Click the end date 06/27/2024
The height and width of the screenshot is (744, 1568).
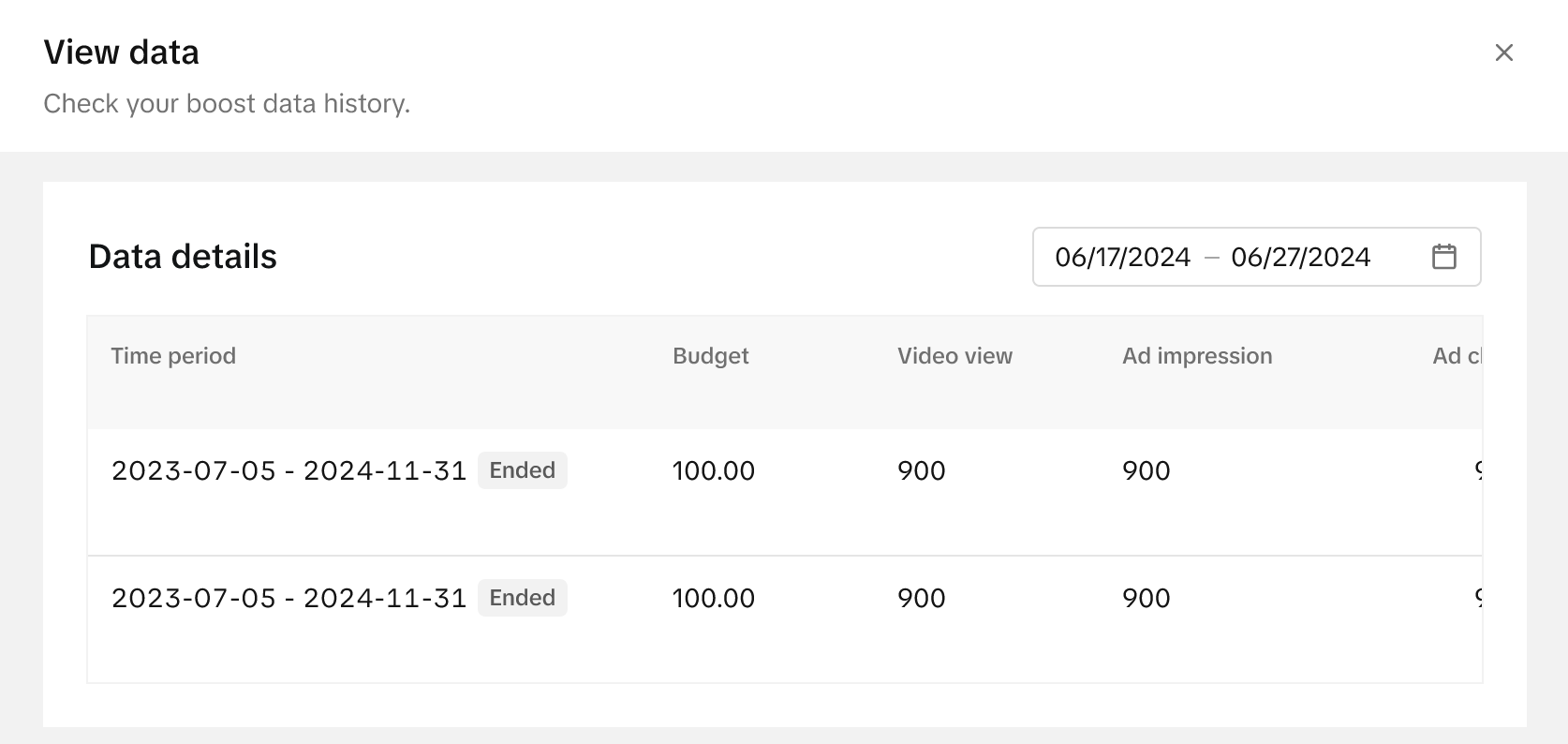(1300, 257)
